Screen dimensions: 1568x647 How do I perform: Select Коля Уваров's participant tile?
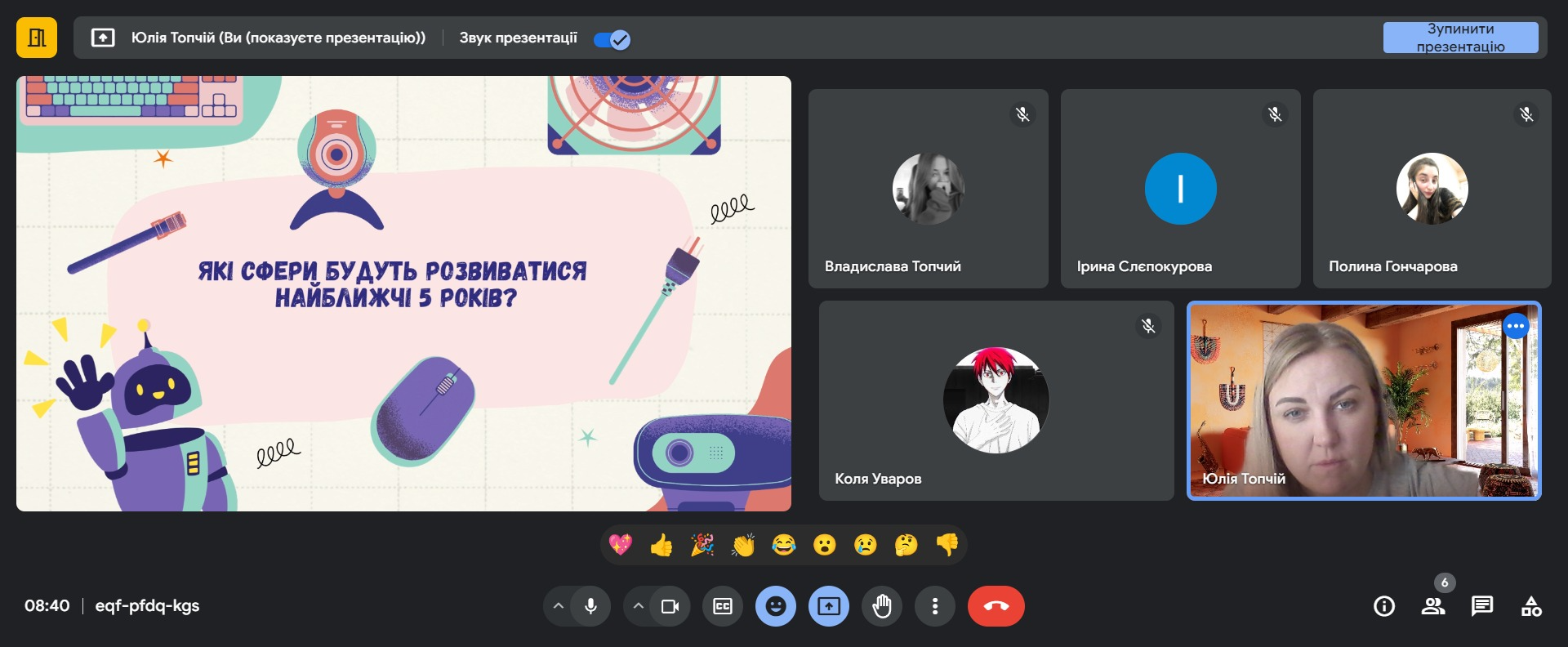[x=996, y=400]
